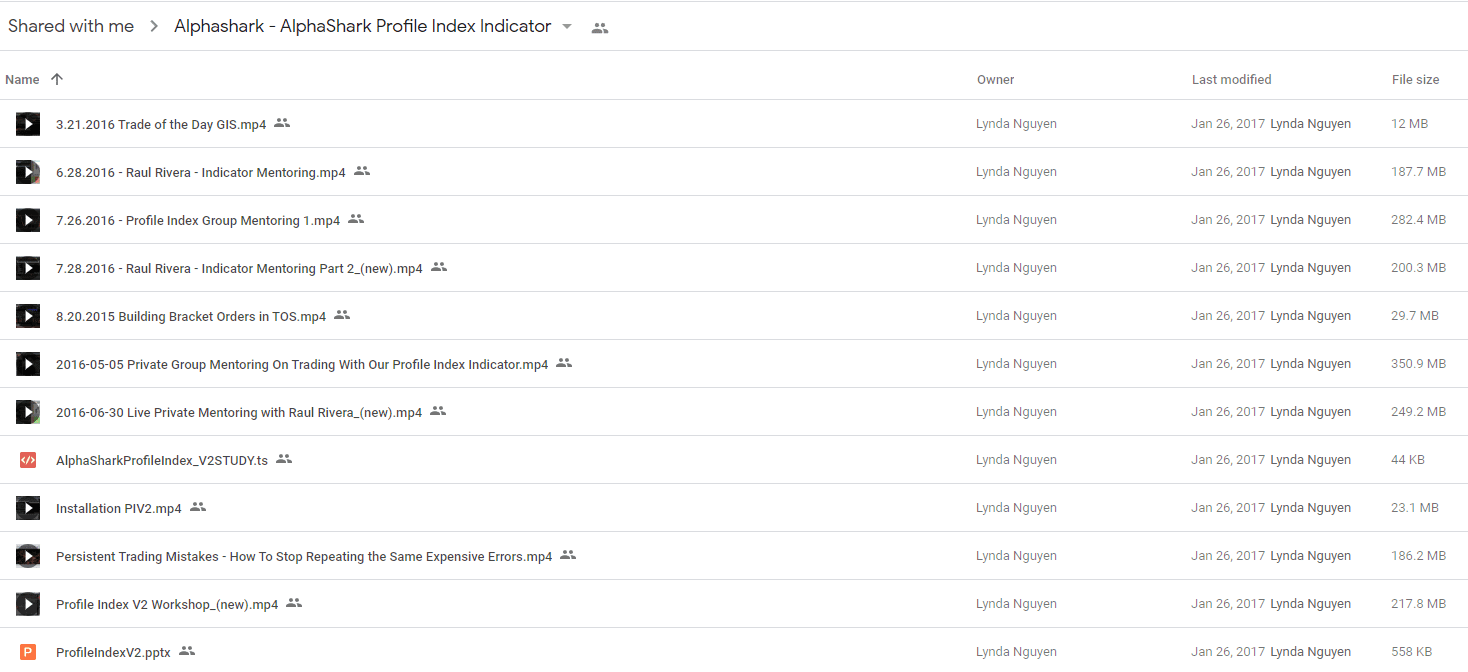
Task: Click video icon beside 7.26.2016 Profile Index Group Mentoring 1.mp4
Action: (28, 220)
